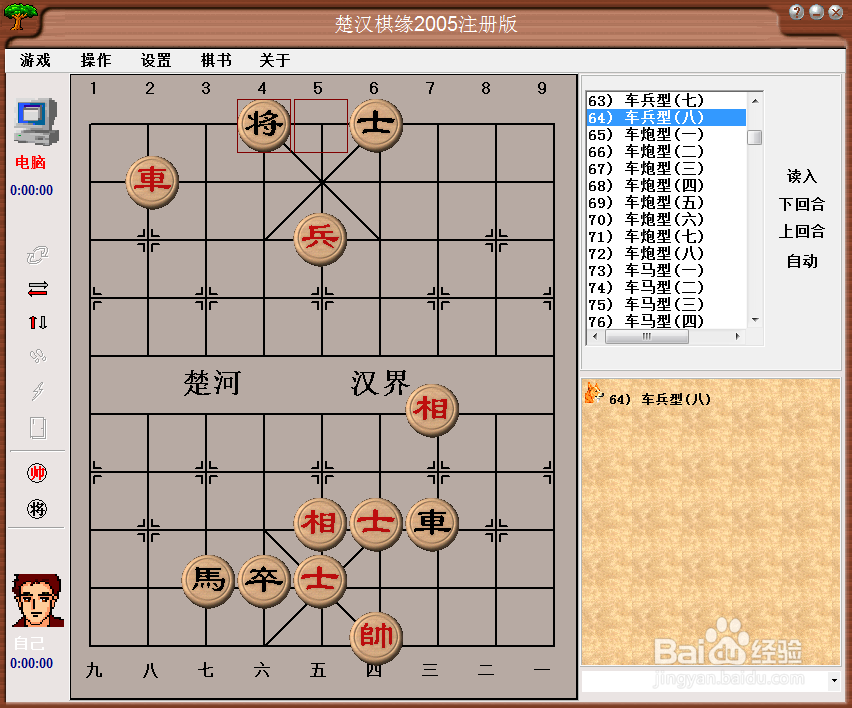The width and height of the screenshot is (852, 708).
Task: Select the black 士 advisor piece at top
Action: 376,124
